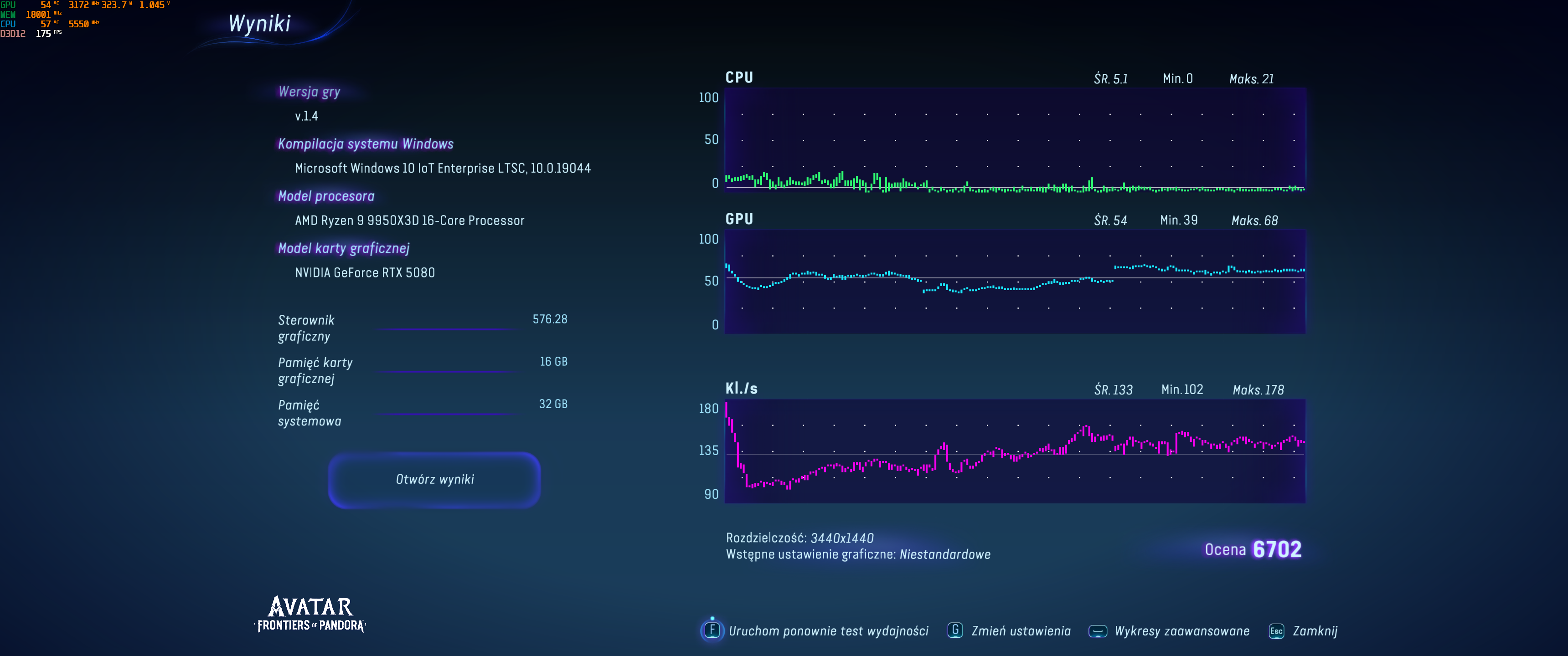Click the CPU usage graph
The width and height of the screenshot is (1568, 656).
(x=1015, y=140)
